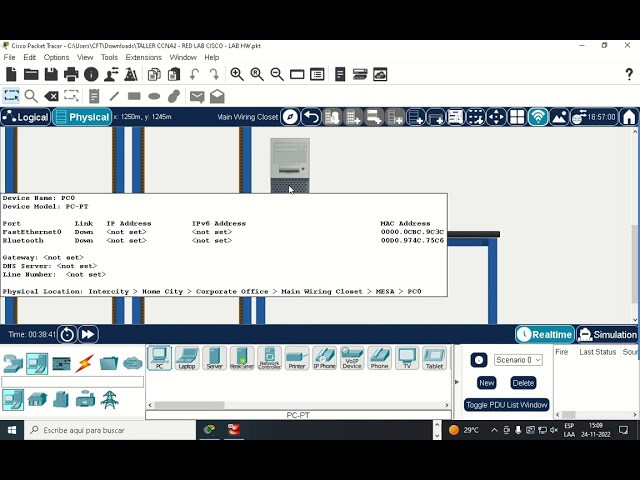Open the File menu
The width and height of the screenshot is (640, 480).
[9, 57]
